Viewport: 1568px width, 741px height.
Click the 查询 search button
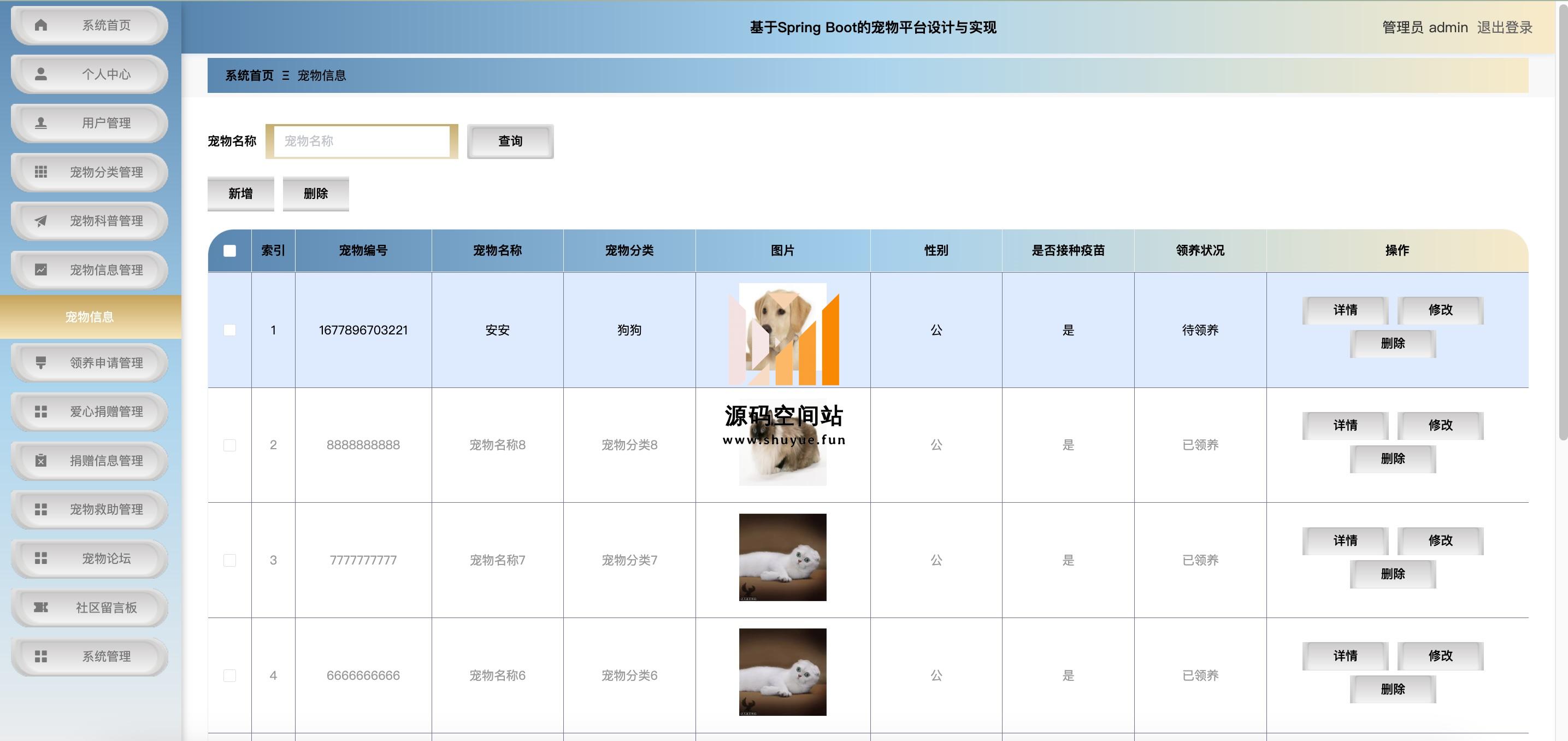pos(510,141)
